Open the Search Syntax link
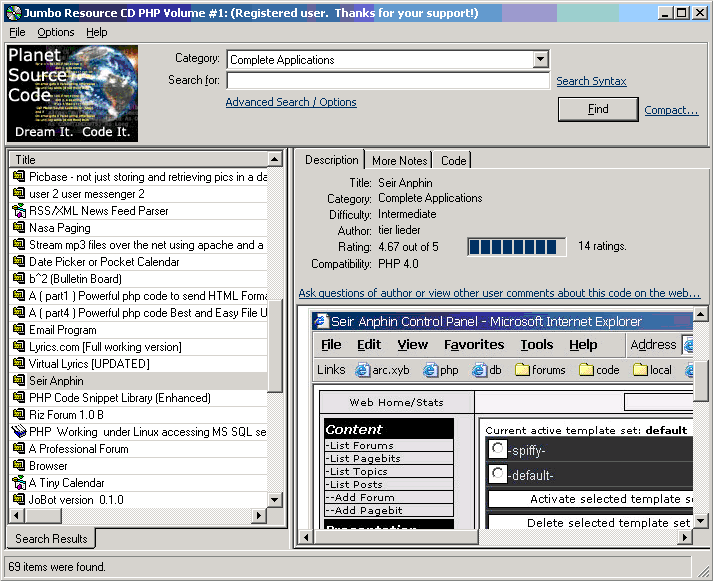713x581 pixels. pos(591,81)
